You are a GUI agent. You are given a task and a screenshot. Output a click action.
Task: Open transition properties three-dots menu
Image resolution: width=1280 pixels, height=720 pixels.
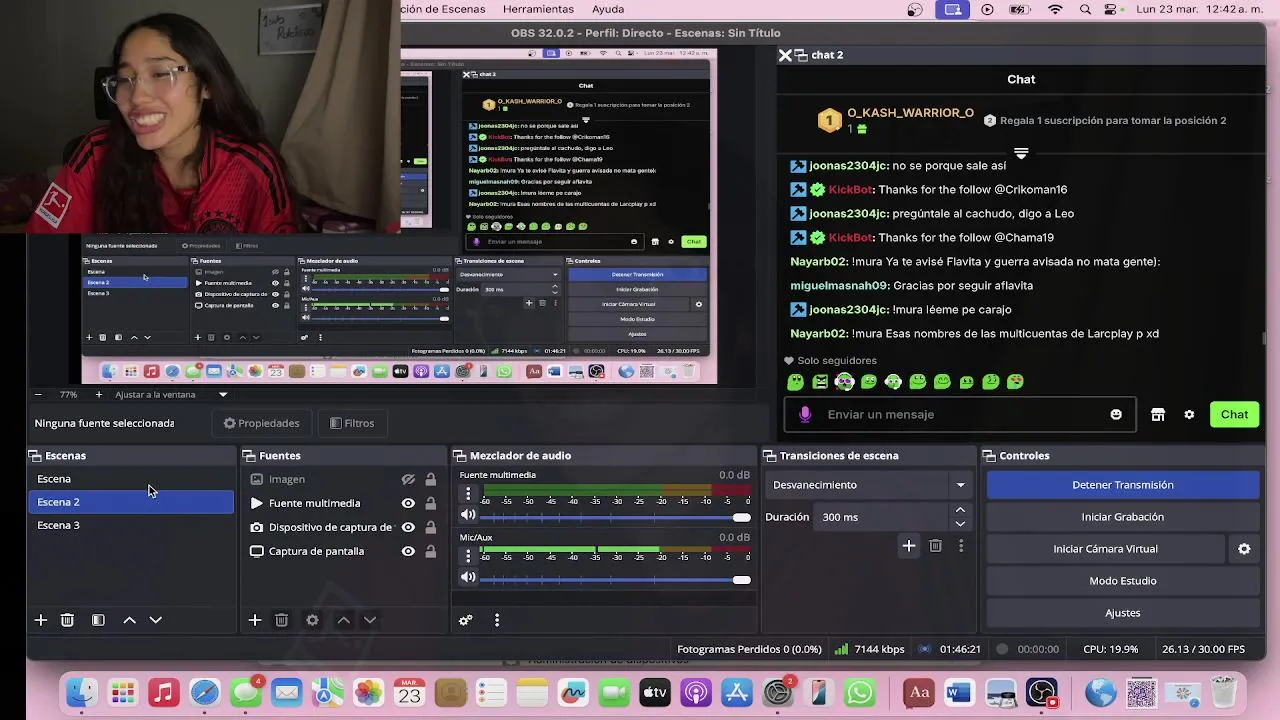click(x=961, y=546)
